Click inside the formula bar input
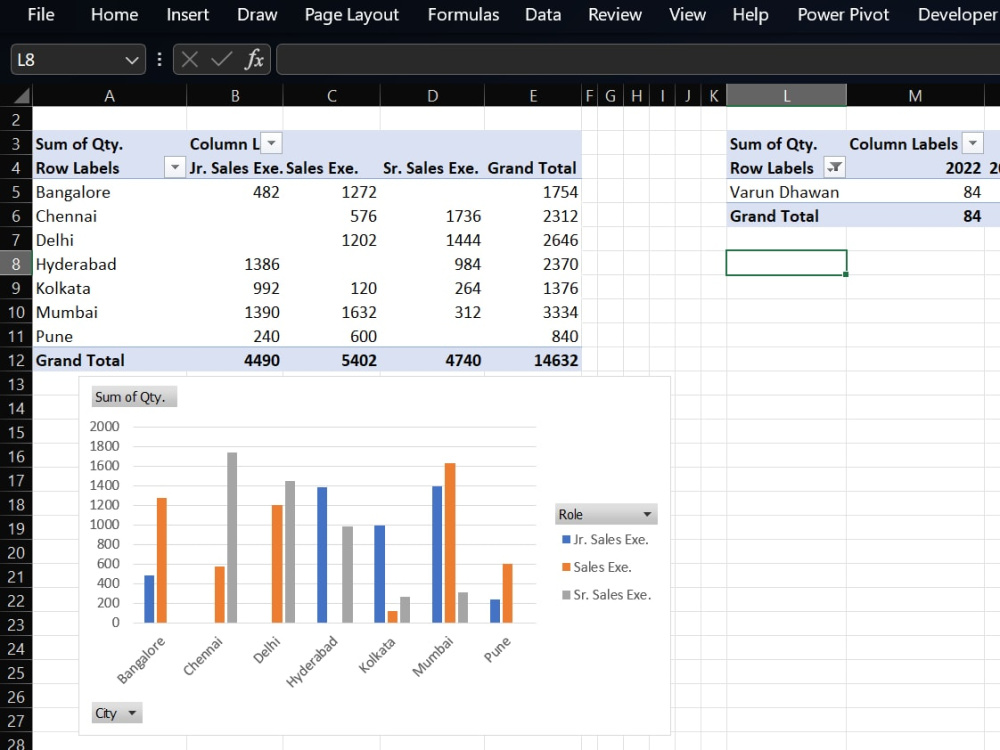The width and height of the screenshot is (1000, 750). [638, 59]
